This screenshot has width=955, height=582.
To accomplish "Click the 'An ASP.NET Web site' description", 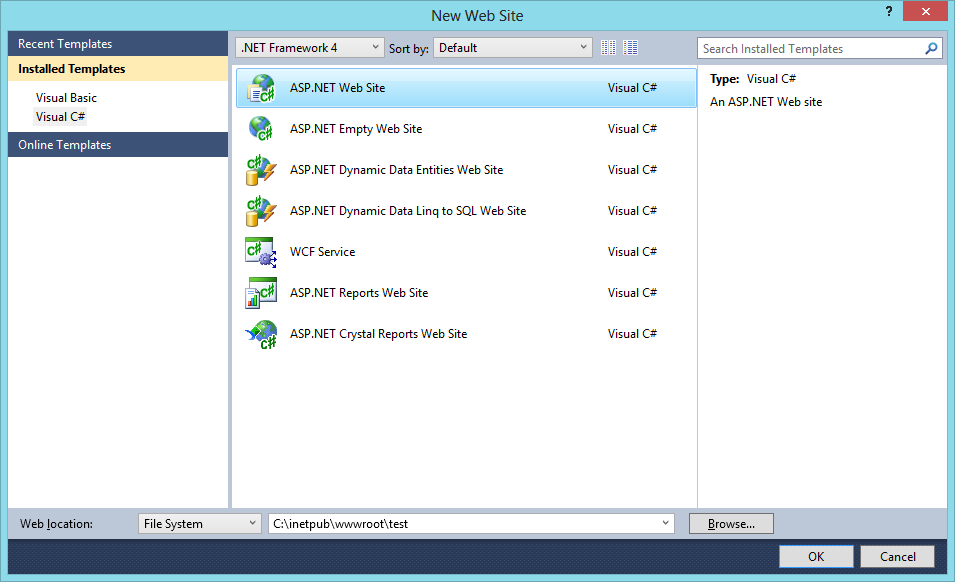I will point(766,102).
